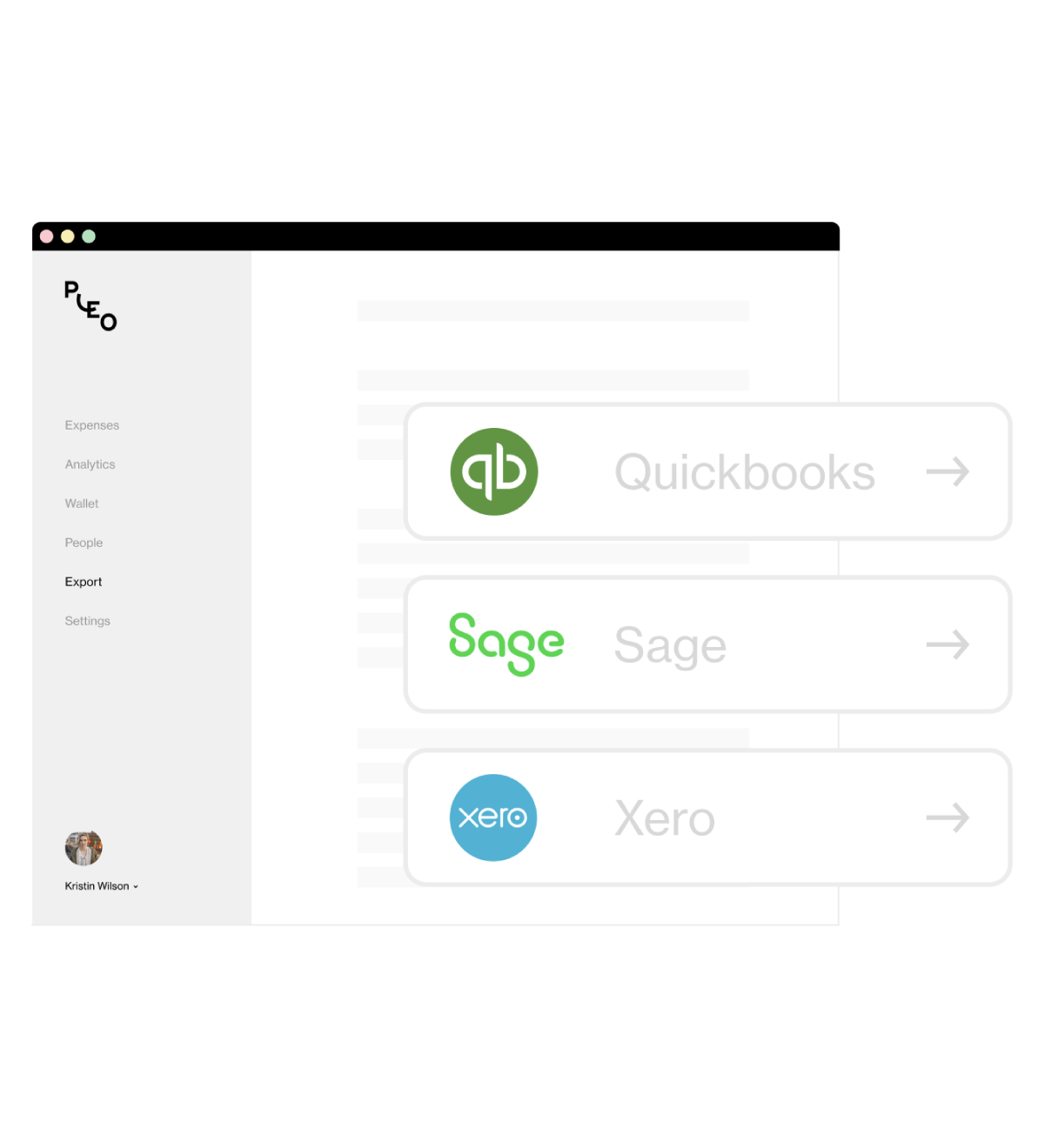1044x1148 pixels.
Task: Select the Export menu item
Action: tap(84, 582)
